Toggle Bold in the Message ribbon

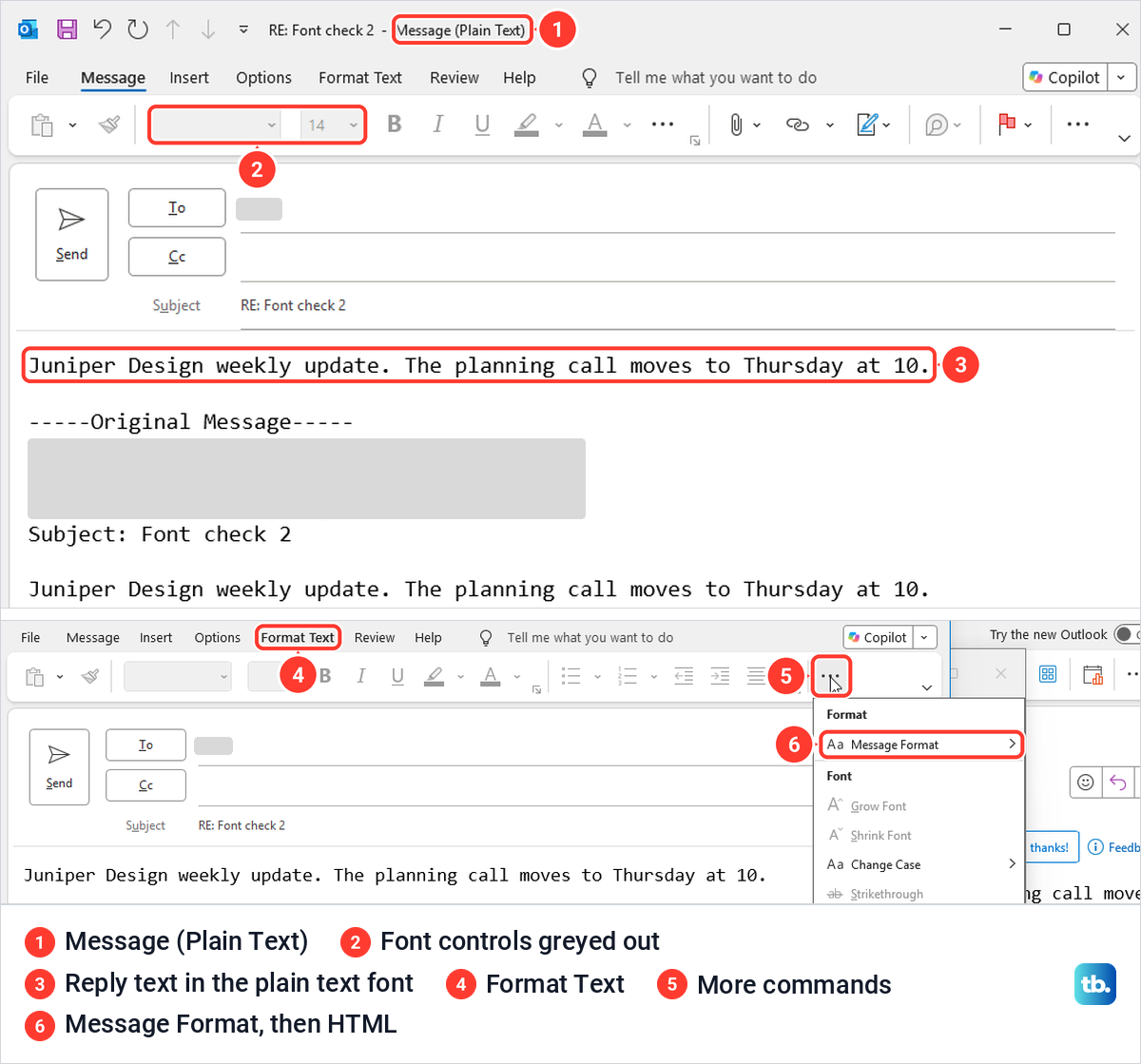click(394, 124)
